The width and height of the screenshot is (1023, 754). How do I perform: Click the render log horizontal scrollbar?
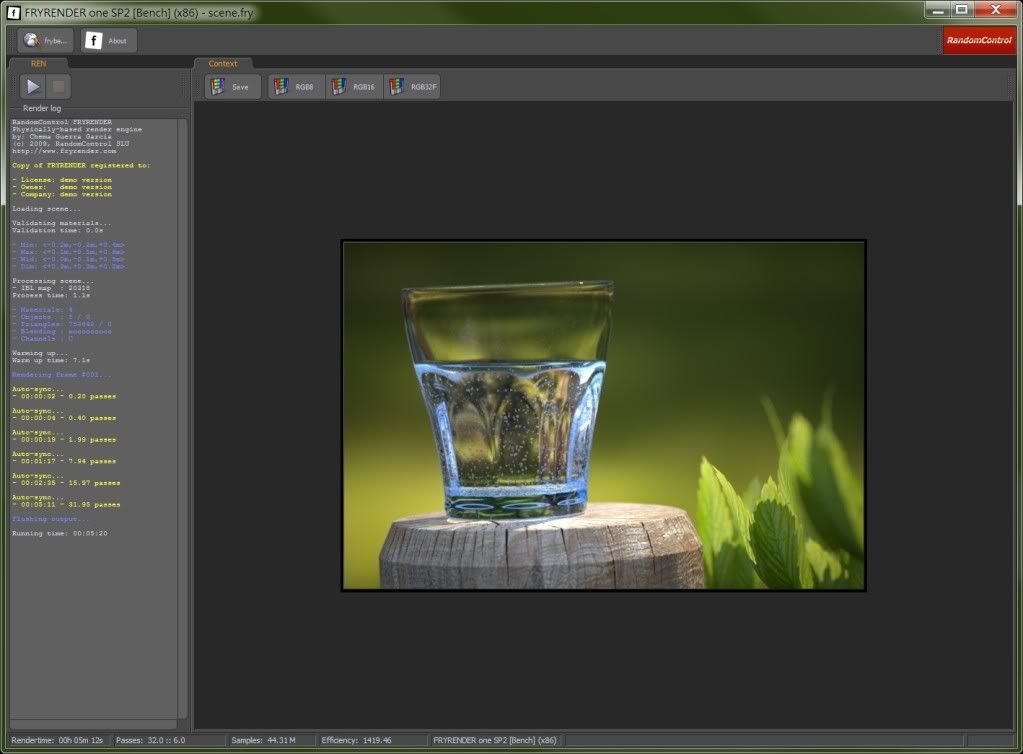click(93, 724)
